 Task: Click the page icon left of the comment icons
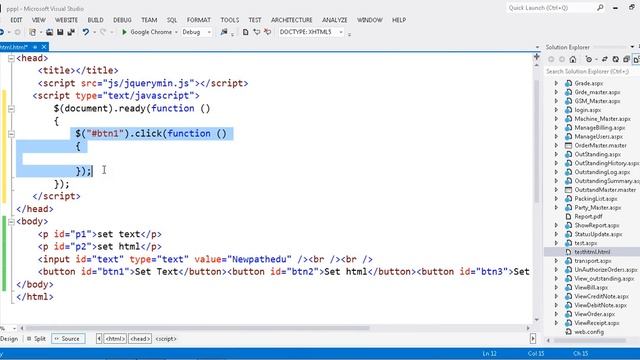coord(245,32)
